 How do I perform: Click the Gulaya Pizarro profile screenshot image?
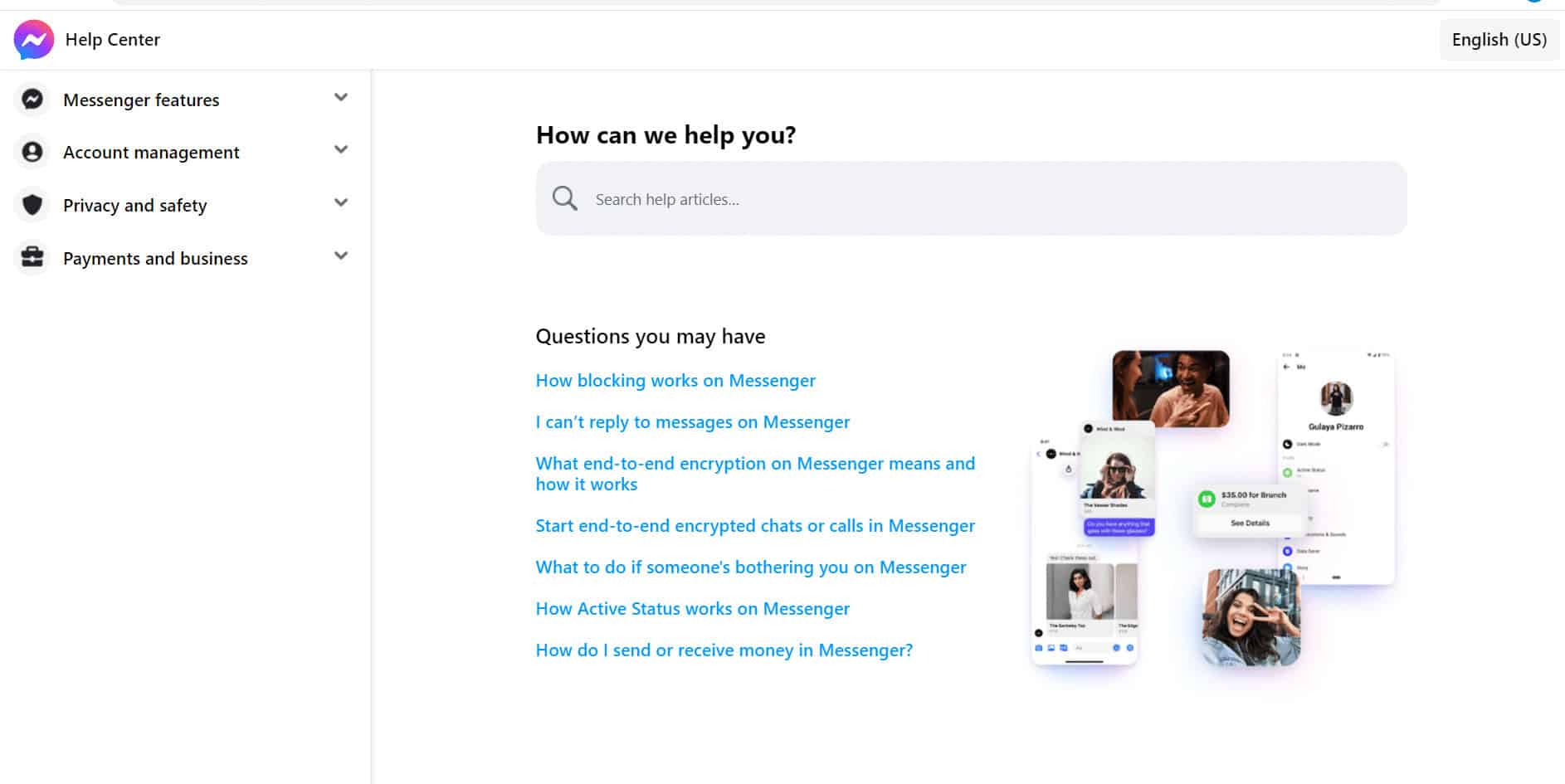(x=1334, y=465)
